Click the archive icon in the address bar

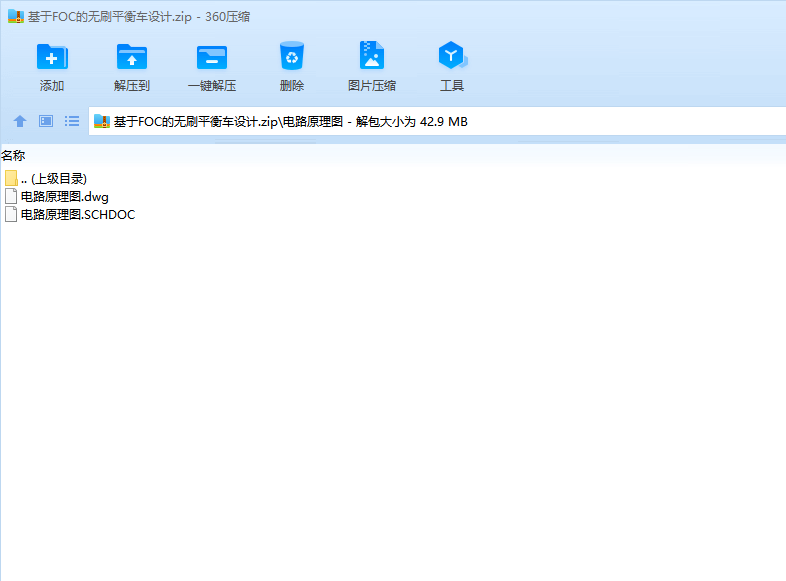102,121
